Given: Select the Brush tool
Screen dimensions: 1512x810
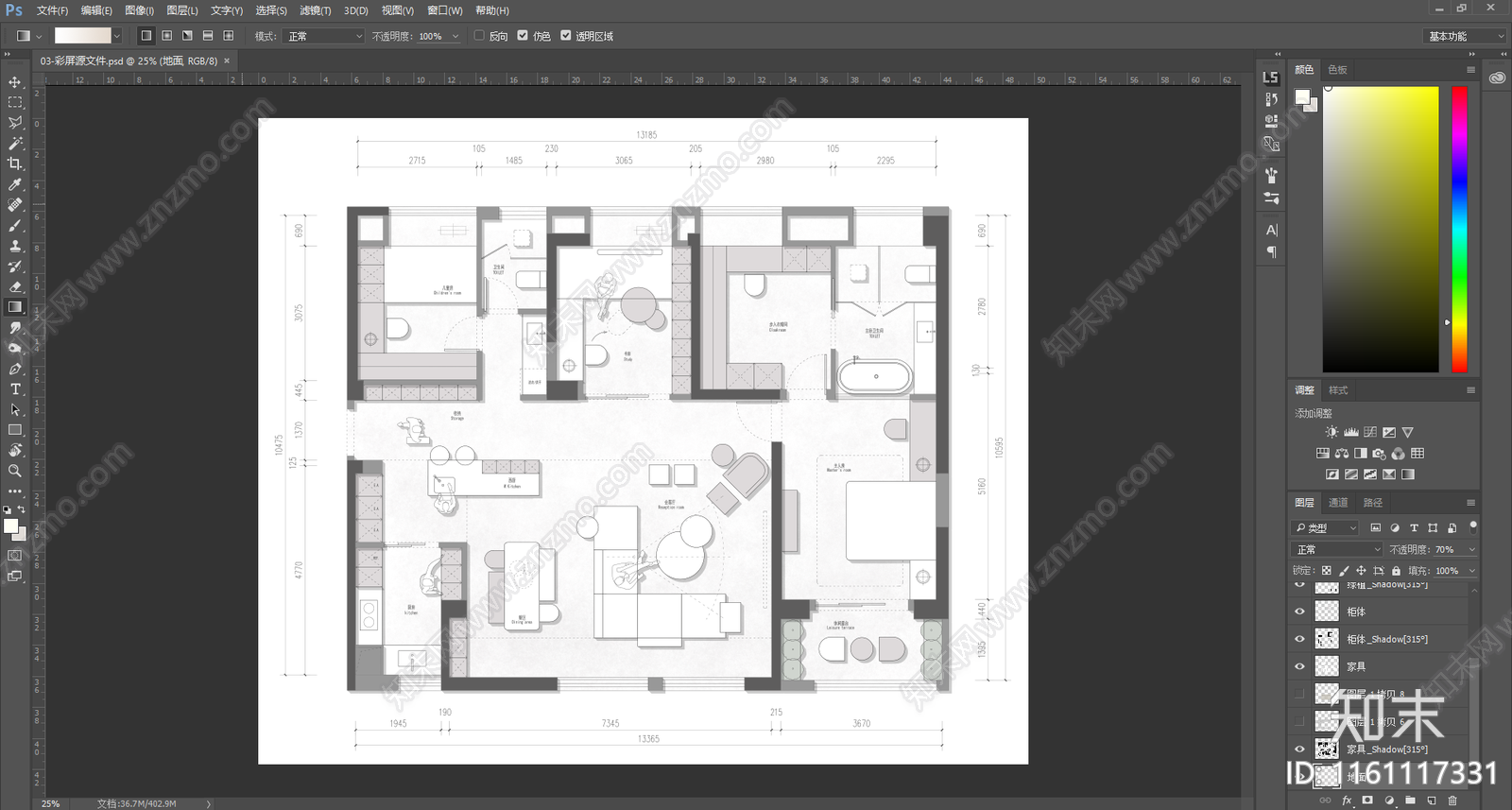Looking at the screenshot, I should (15, 226).
